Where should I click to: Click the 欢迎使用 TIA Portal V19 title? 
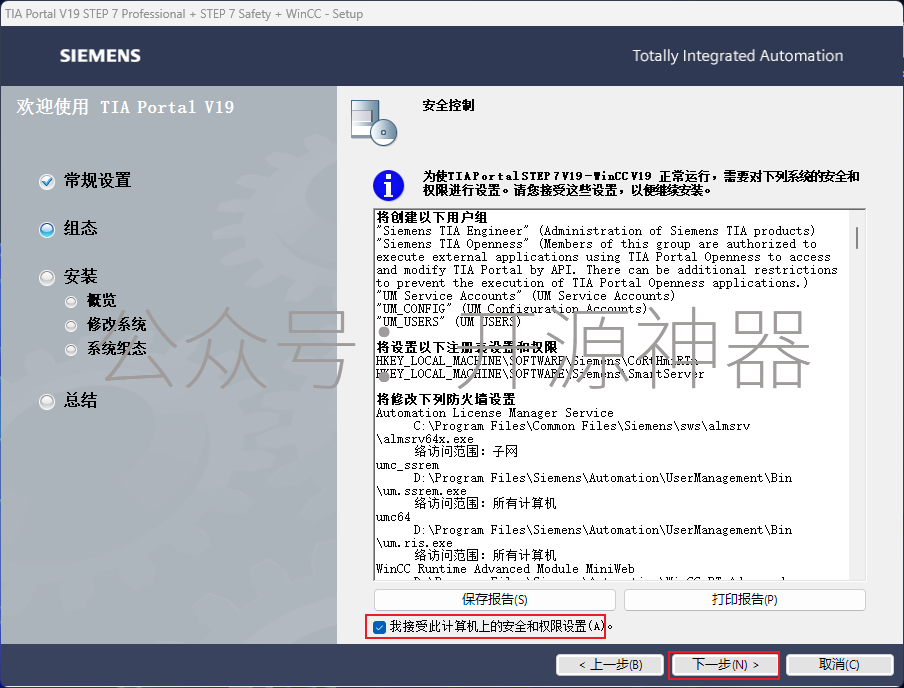tap(125, 107)
